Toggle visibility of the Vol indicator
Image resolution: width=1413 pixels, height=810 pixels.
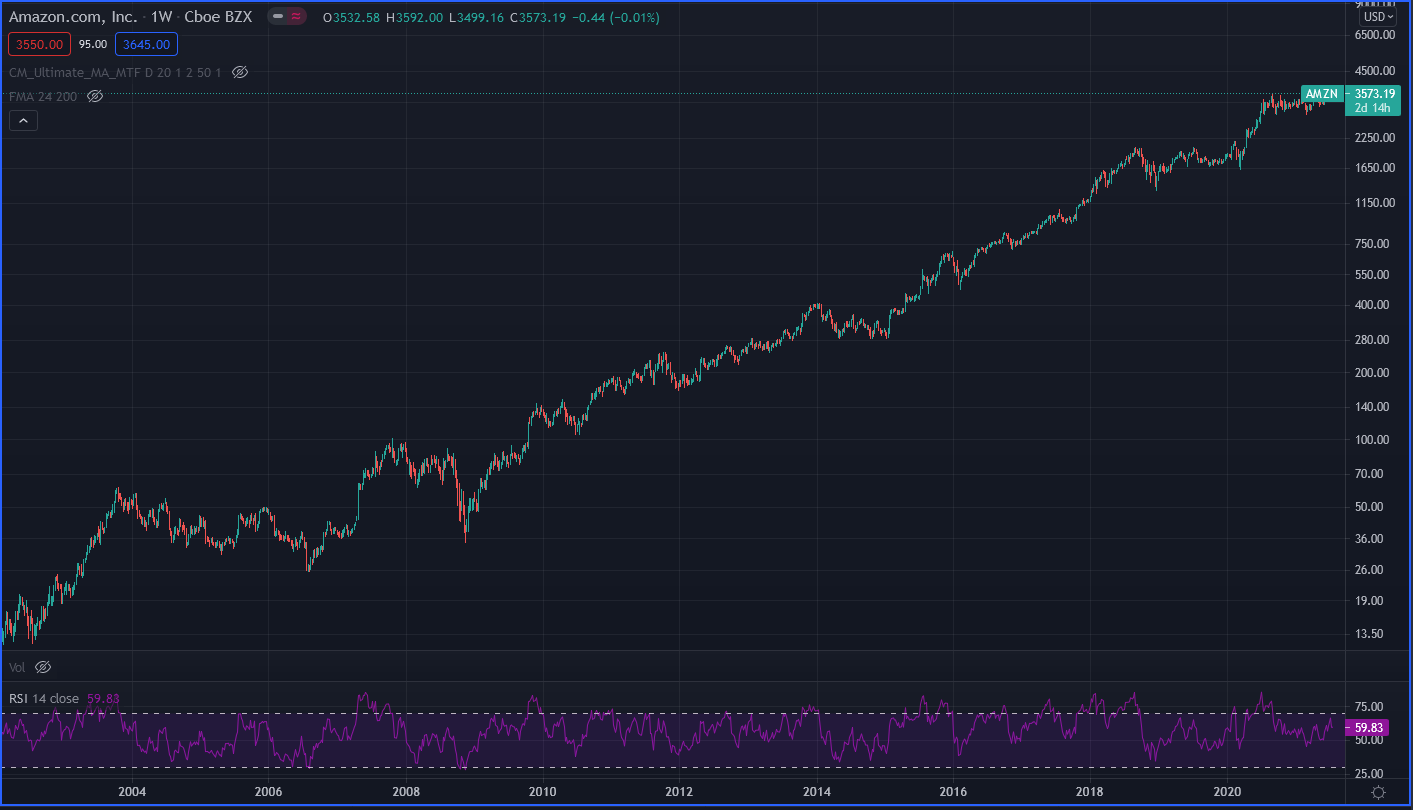tap(42, 666)
